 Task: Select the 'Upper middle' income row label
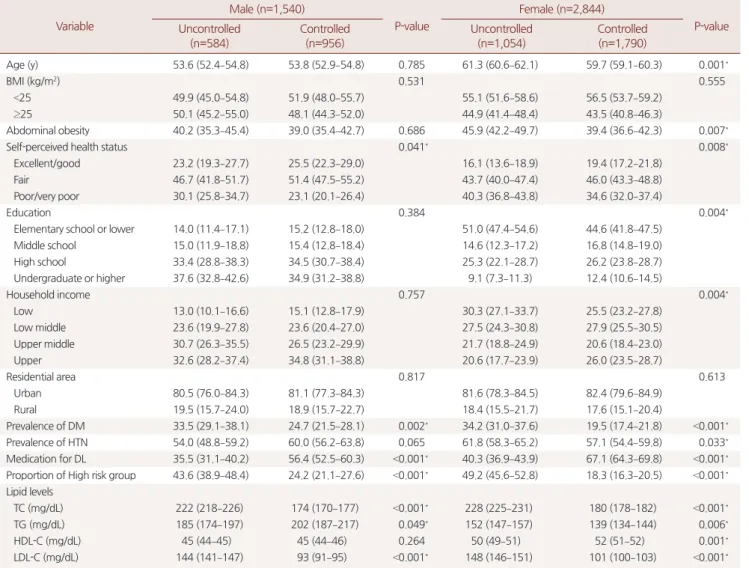click(x=44, y=344)
